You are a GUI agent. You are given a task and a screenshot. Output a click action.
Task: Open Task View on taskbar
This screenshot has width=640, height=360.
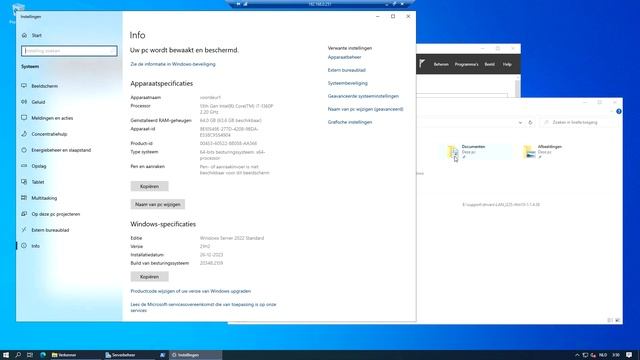click(x=30, y=355)
